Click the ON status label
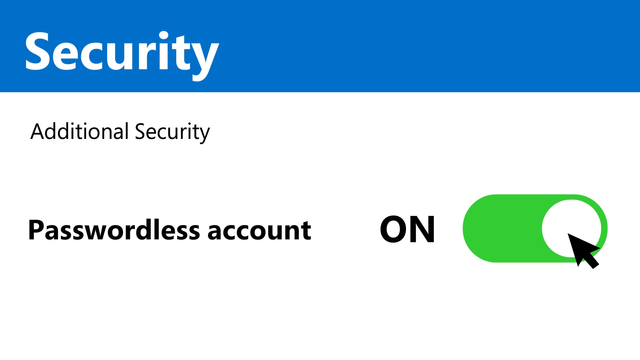 (x=407, y=229)
